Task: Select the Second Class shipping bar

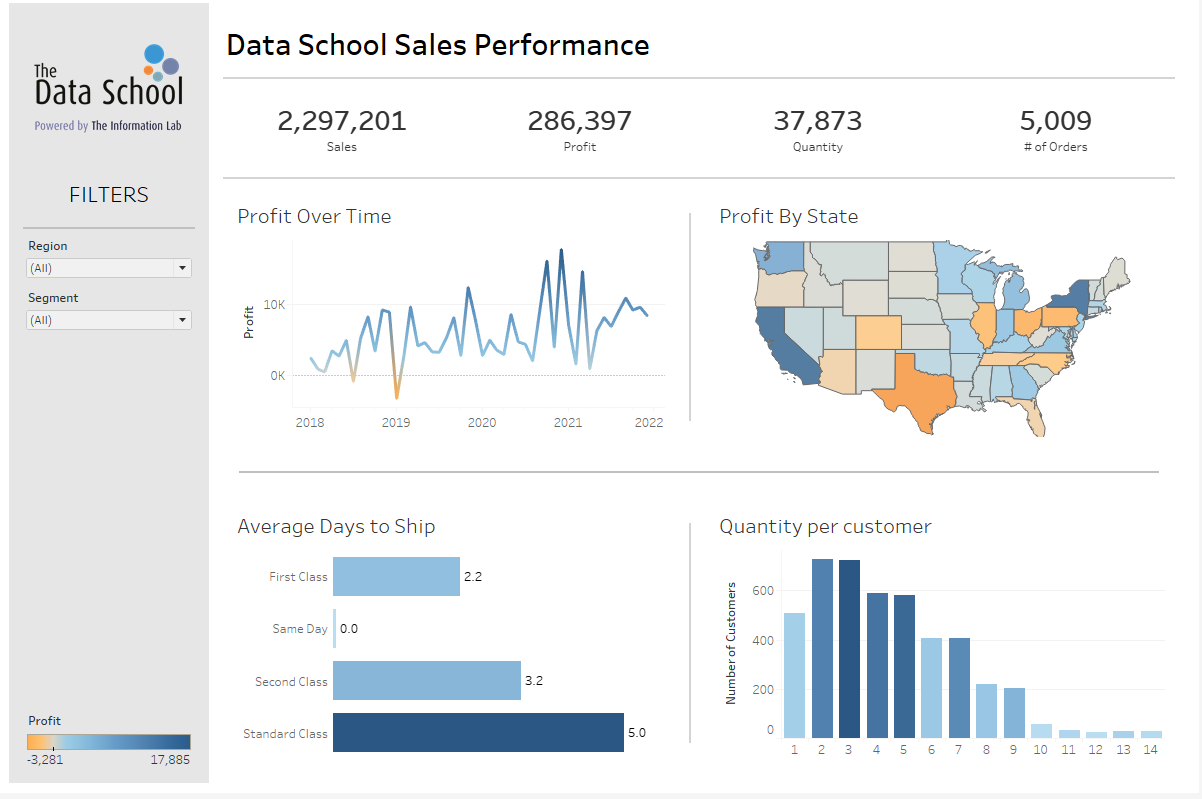Action: [427, 681]
